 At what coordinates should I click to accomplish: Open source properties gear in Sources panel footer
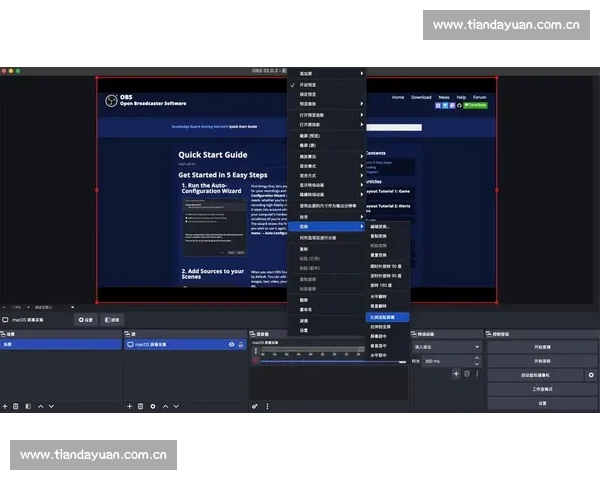pos(153,406)
